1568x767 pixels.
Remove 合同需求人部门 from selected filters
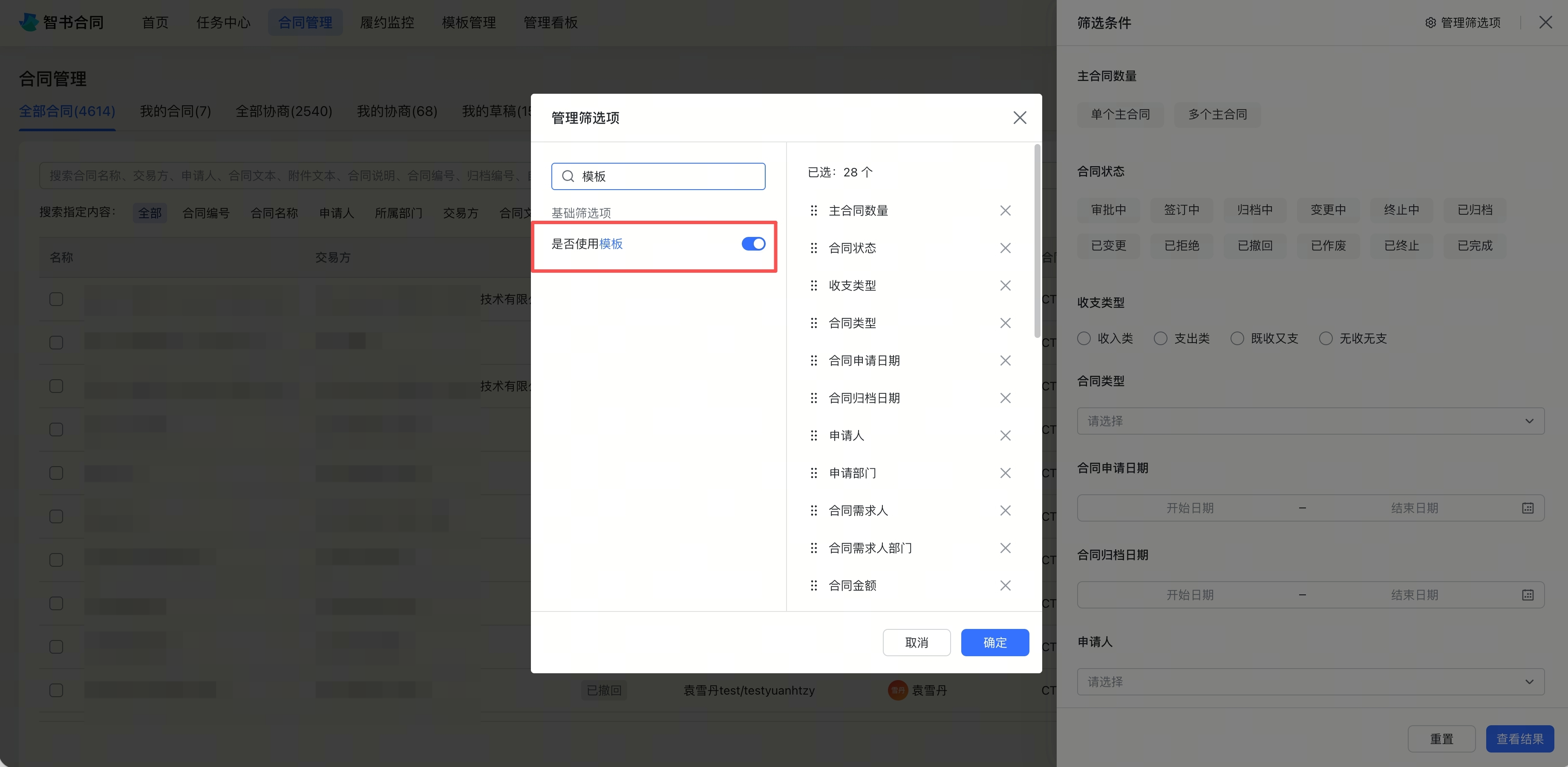pyautogui.click(x=1005, y=548)
